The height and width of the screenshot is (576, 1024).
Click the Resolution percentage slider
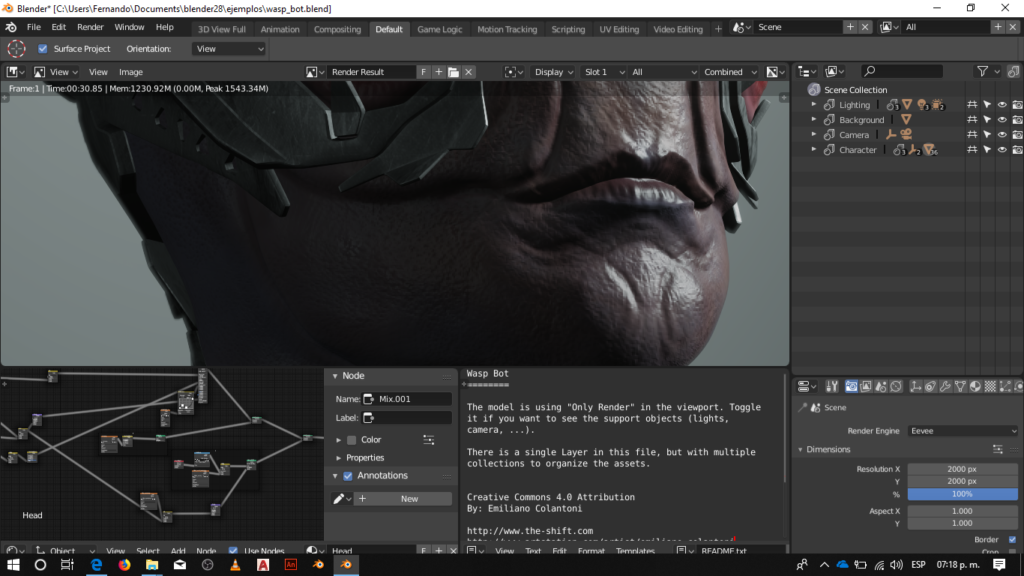[962, 494]
